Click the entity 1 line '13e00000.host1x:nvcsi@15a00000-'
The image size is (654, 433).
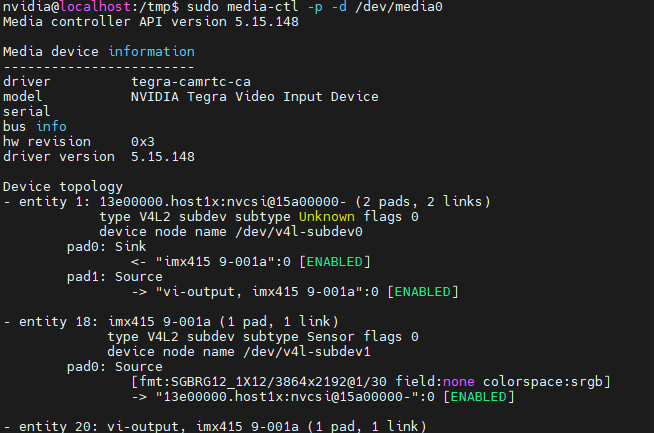(223, 202)
